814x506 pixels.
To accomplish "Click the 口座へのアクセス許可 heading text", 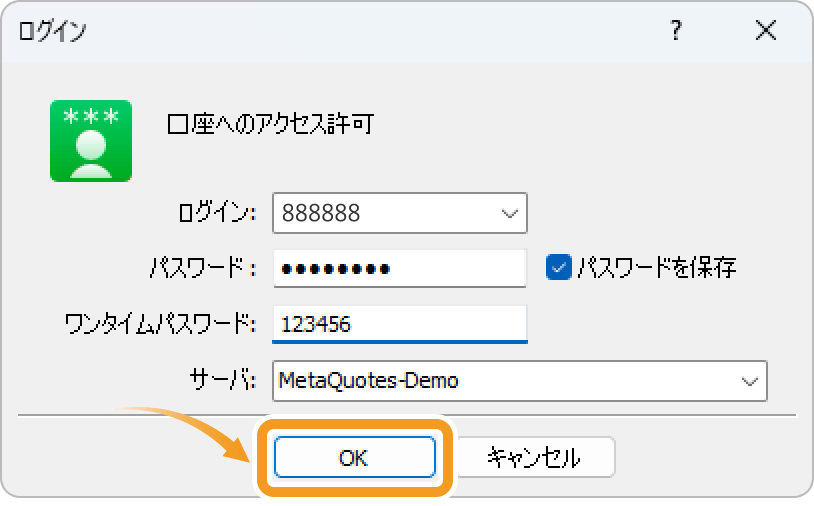I will 270,124.
